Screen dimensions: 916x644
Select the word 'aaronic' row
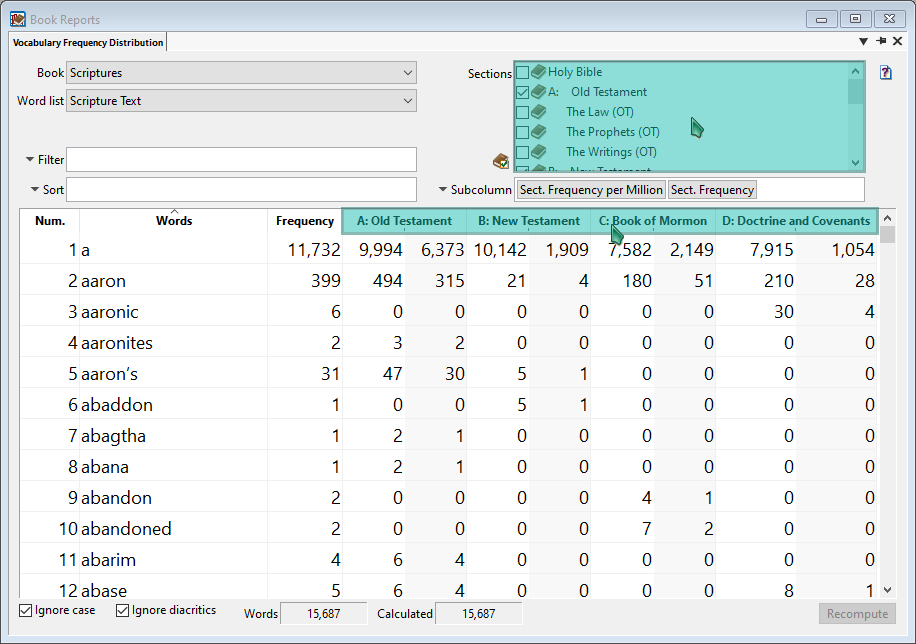pyautogui.click(x=449, y=312)
